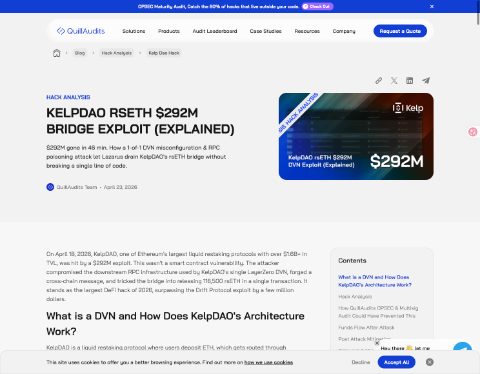Click the pink floating widget icon at right edge
Image resolution: width=480 pixels, height=374 pixels.
[x=473, y=132]
